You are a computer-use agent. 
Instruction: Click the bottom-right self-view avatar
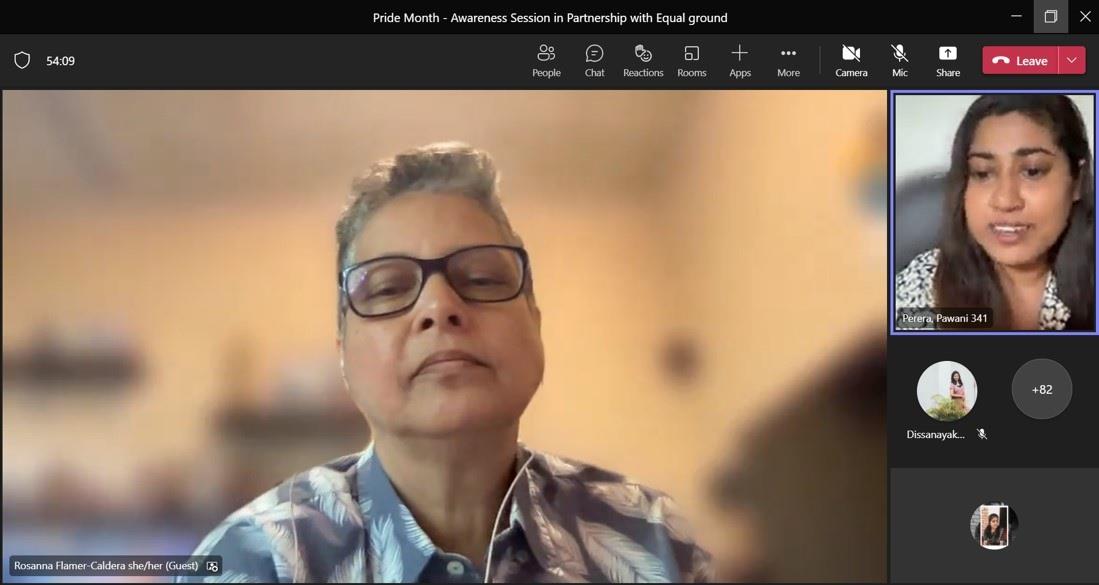pyautogui.click(x=993, y=526)
